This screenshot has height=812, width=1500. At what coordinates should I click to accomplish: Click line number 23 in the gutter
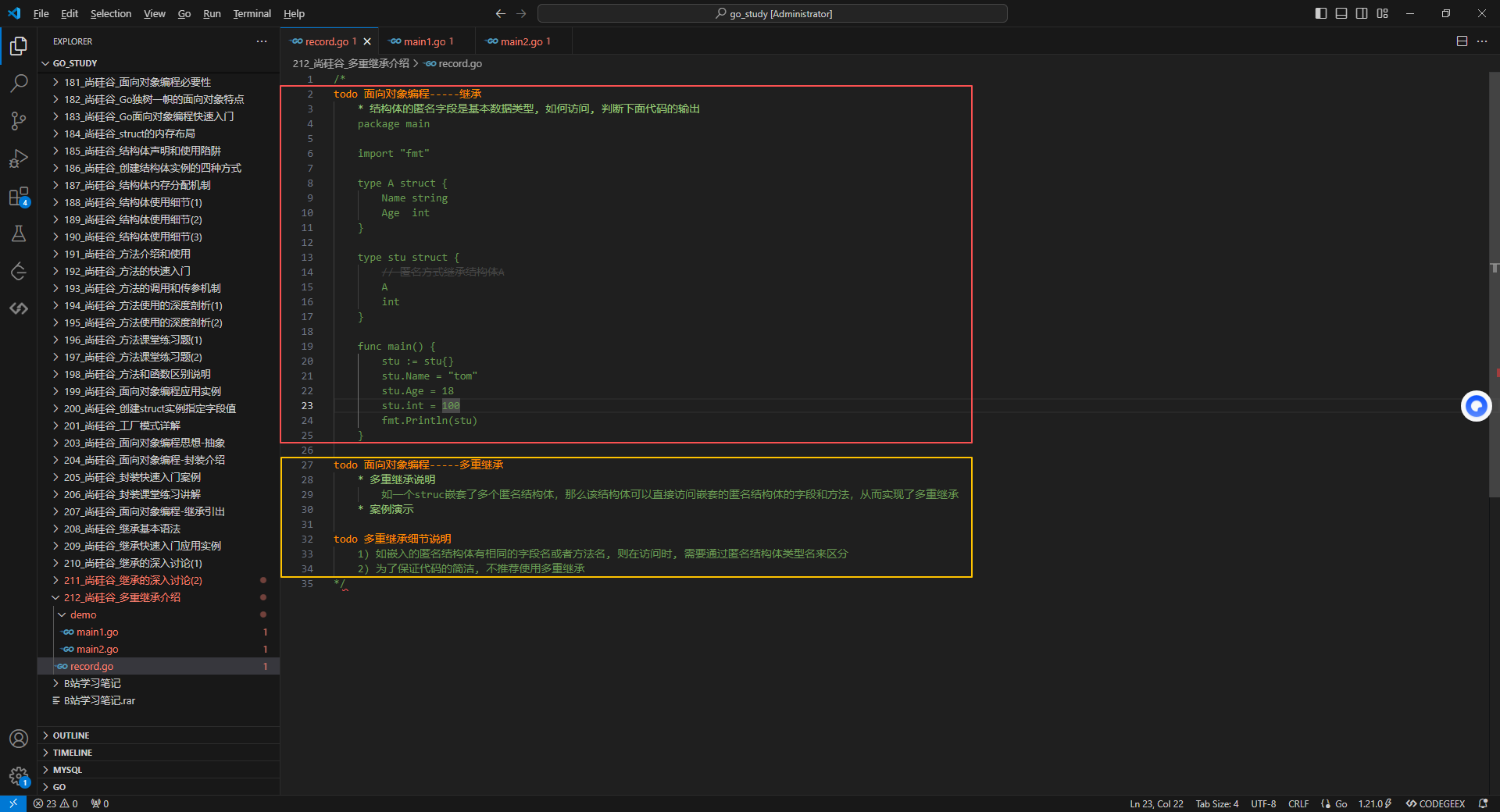coord(307,406)
